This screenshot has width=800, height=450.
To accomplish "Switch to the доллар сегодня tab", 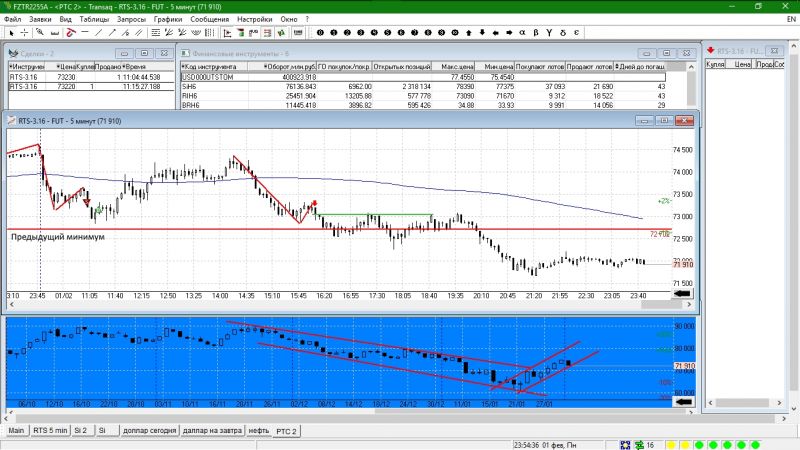I will (x=149, y=431).
